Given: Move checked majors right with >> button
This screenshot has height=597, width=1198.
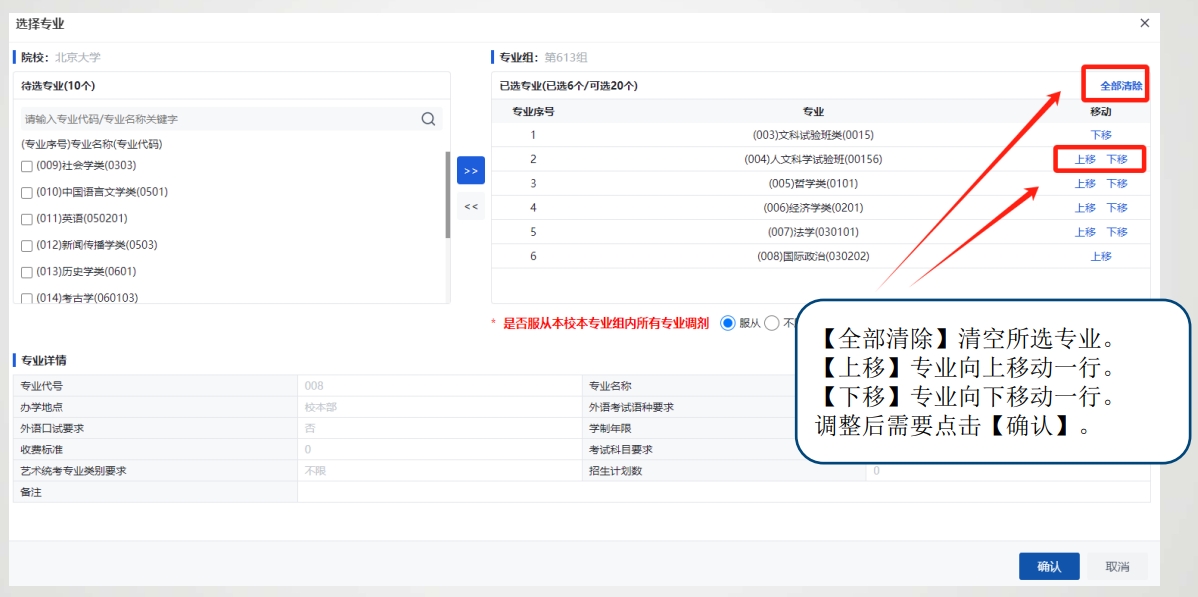Looking at the screenshot, I should pos(471,170).
